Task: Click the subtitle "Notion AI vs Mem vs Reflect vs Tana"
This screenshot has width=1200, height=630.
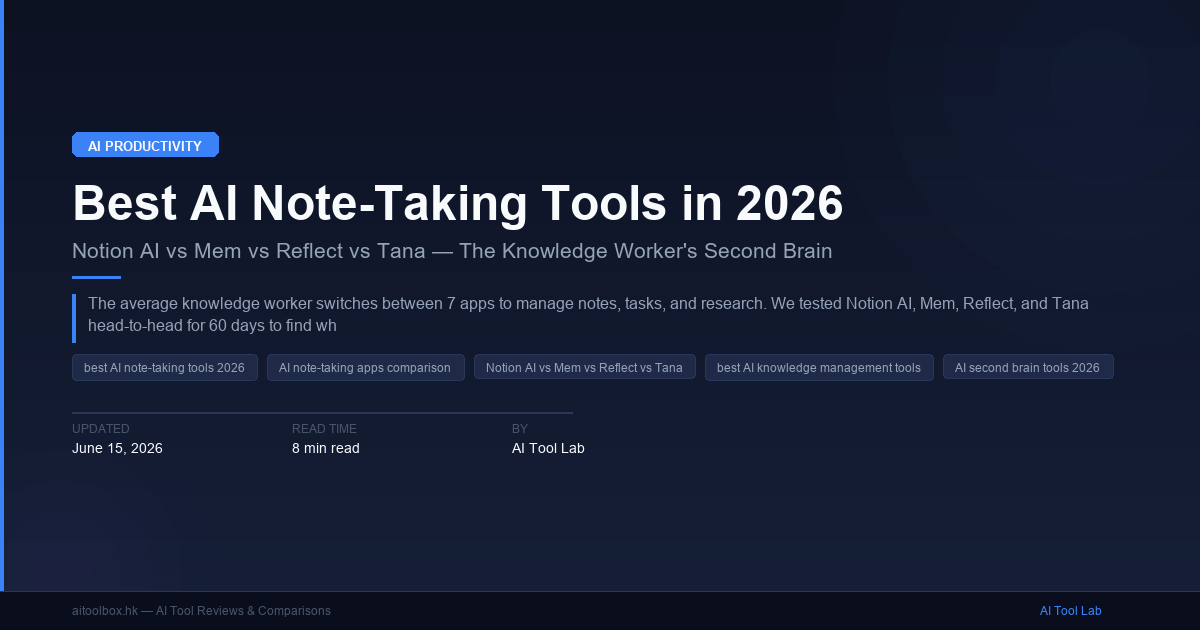Action: click(248, 250)
